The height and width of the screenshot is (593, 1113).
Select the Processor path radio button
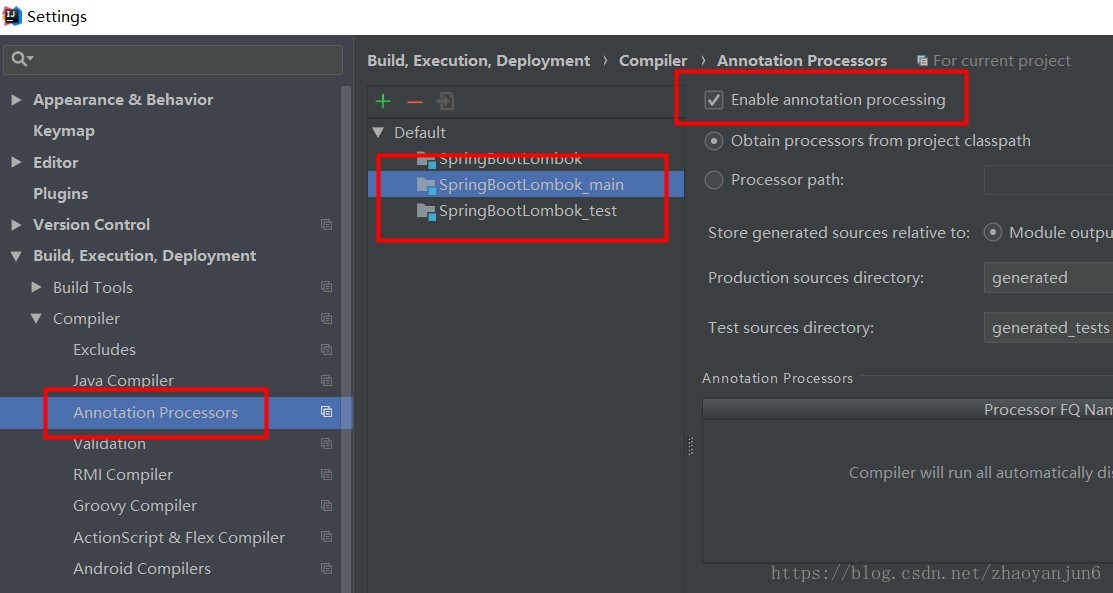(x=714, y=180)
